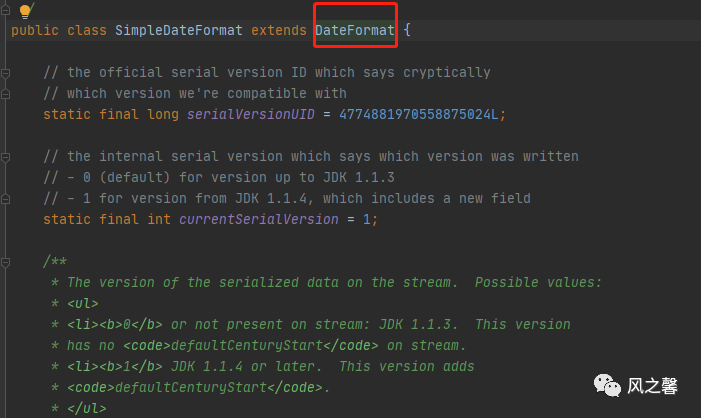Click the 风之馨 watermark text
Viewport: 701px width, 418px height.
pos(652,386)
